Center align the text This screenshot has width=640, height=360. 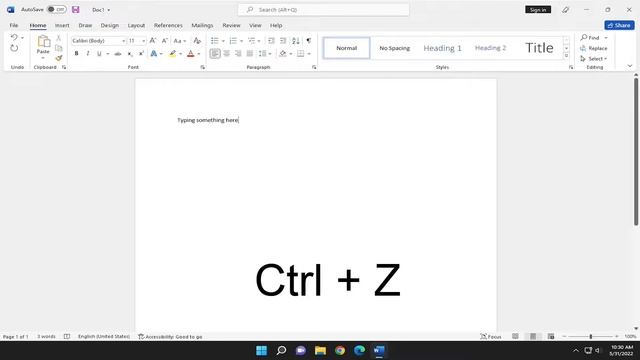227,53
